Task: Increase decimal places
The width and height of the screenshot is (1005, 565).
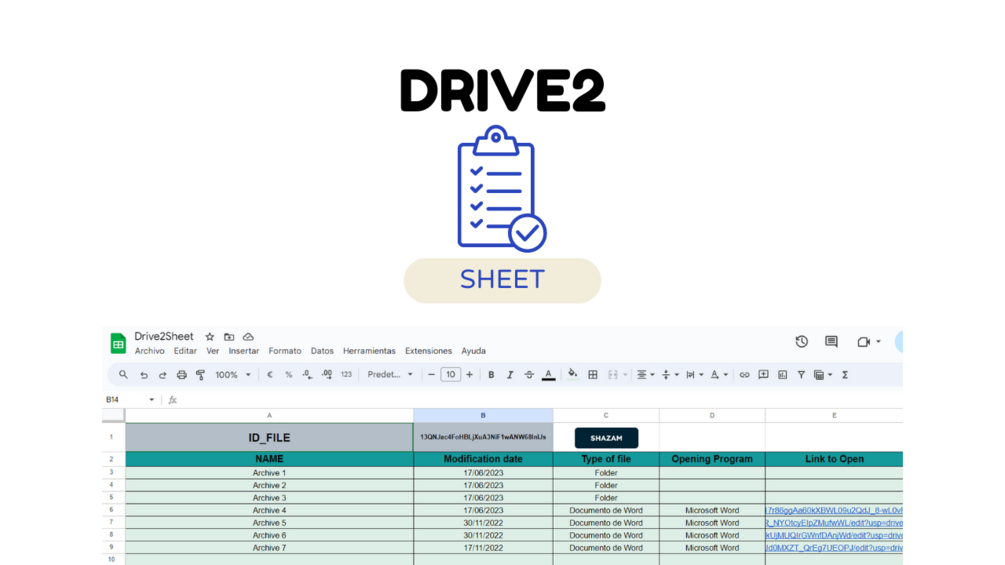Action: click(x=327, y=375)
